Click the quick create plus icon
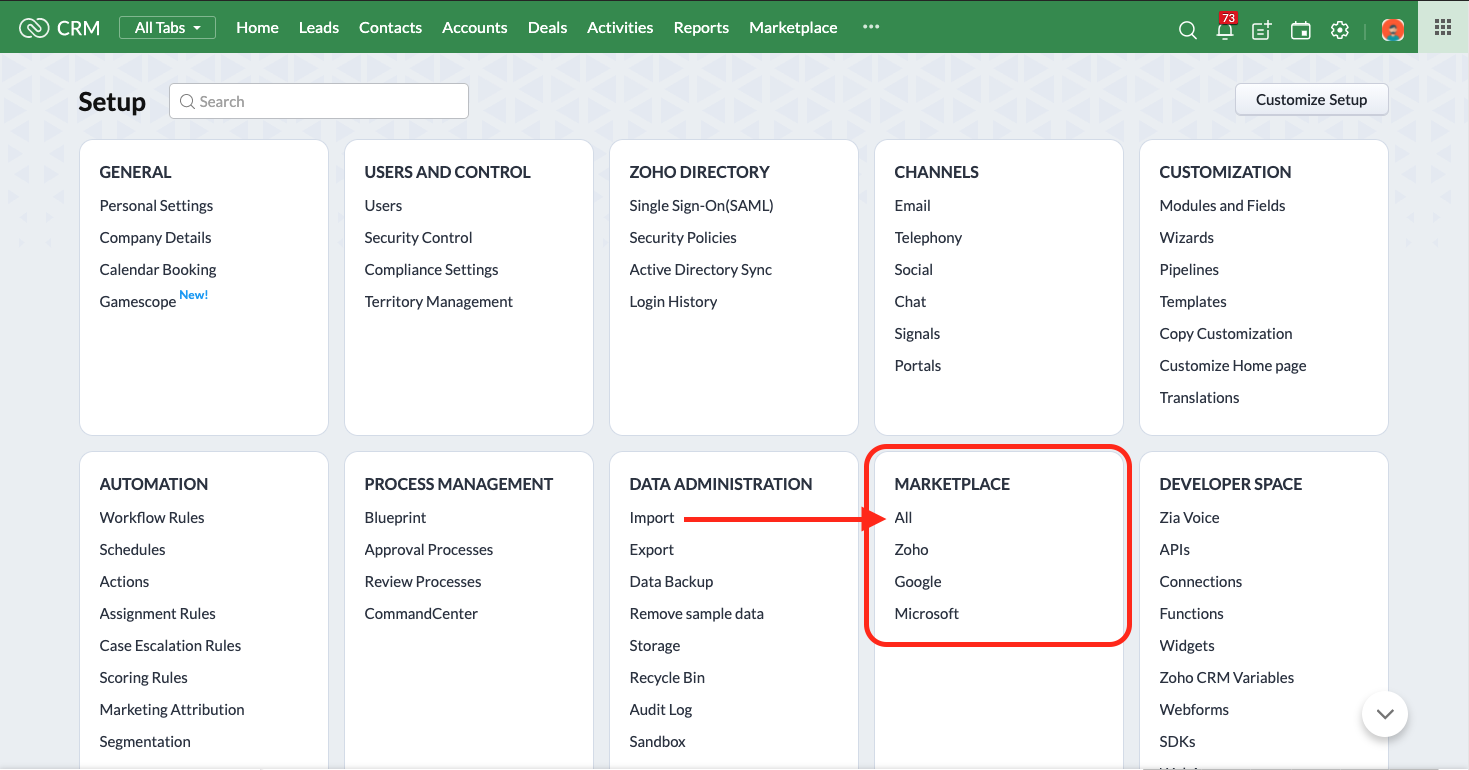Image resolution: width=1469 pixels, height=770 pixels. click(x=1262, y=30)
